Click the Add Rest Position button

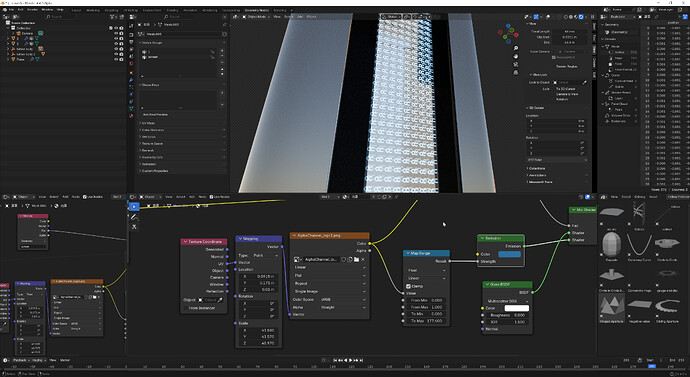click(x=156, y=114)
